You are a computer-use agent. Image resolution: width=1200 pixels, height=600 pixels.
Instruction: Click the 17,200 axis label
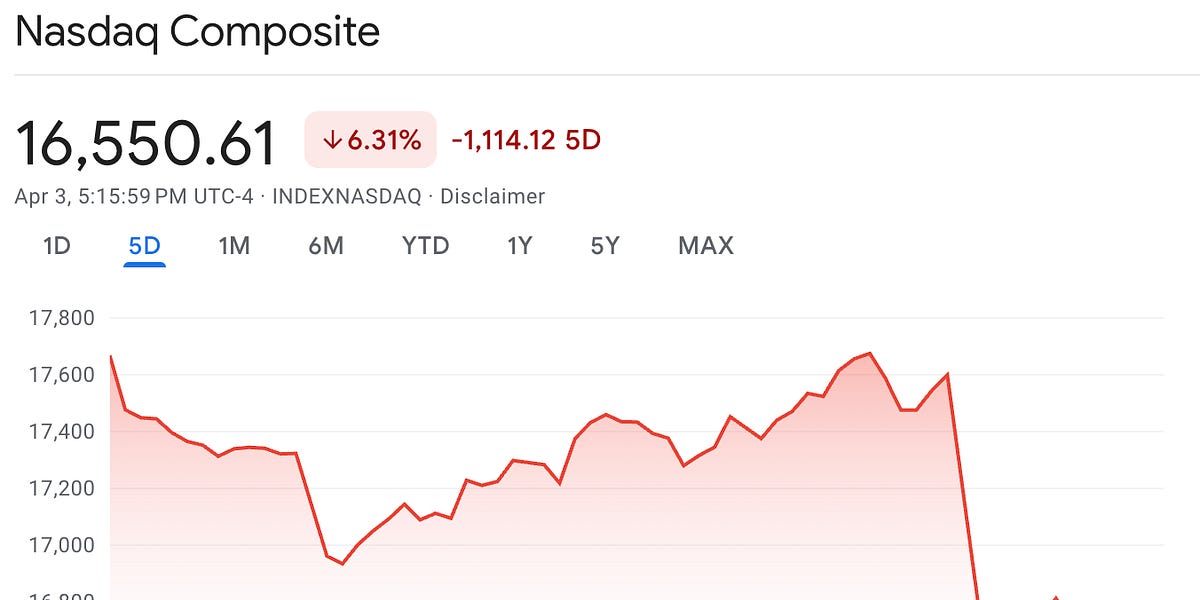tap(63, 488)
